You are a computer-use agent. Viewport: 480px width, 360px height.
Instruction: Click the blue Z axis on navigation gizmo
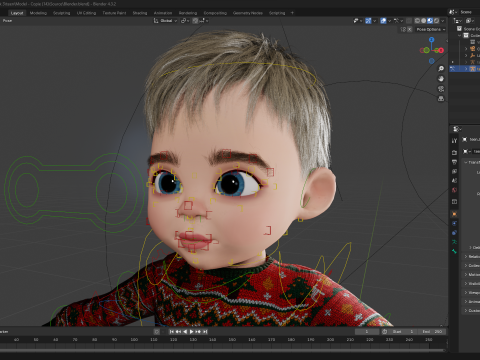[432, 40]
